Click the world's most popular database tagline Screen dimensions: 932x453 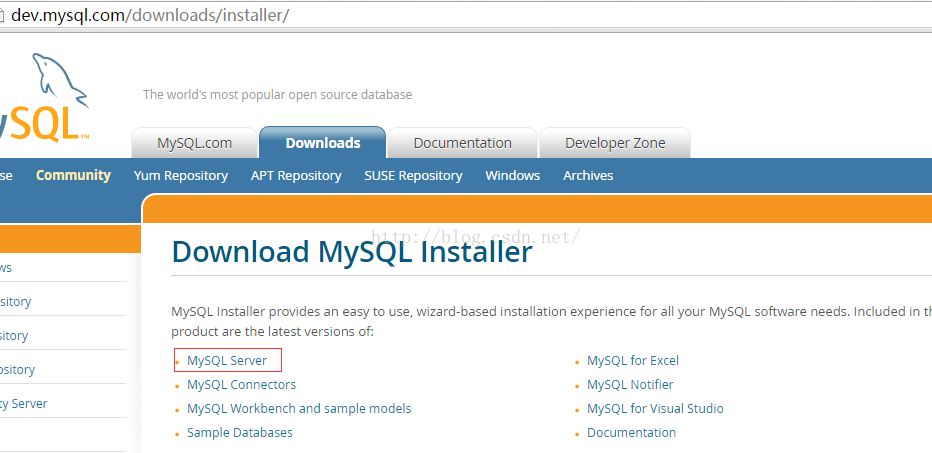click(277, 95)
